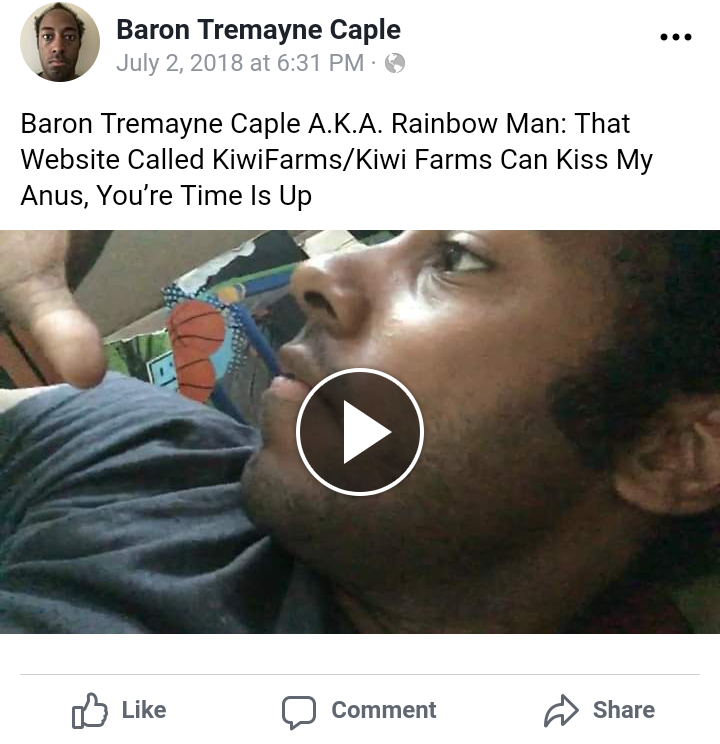720x744 pixels.
Task: Click the thumbs-up Like icon
Action: pyautogui.click(x=89, y=710)
